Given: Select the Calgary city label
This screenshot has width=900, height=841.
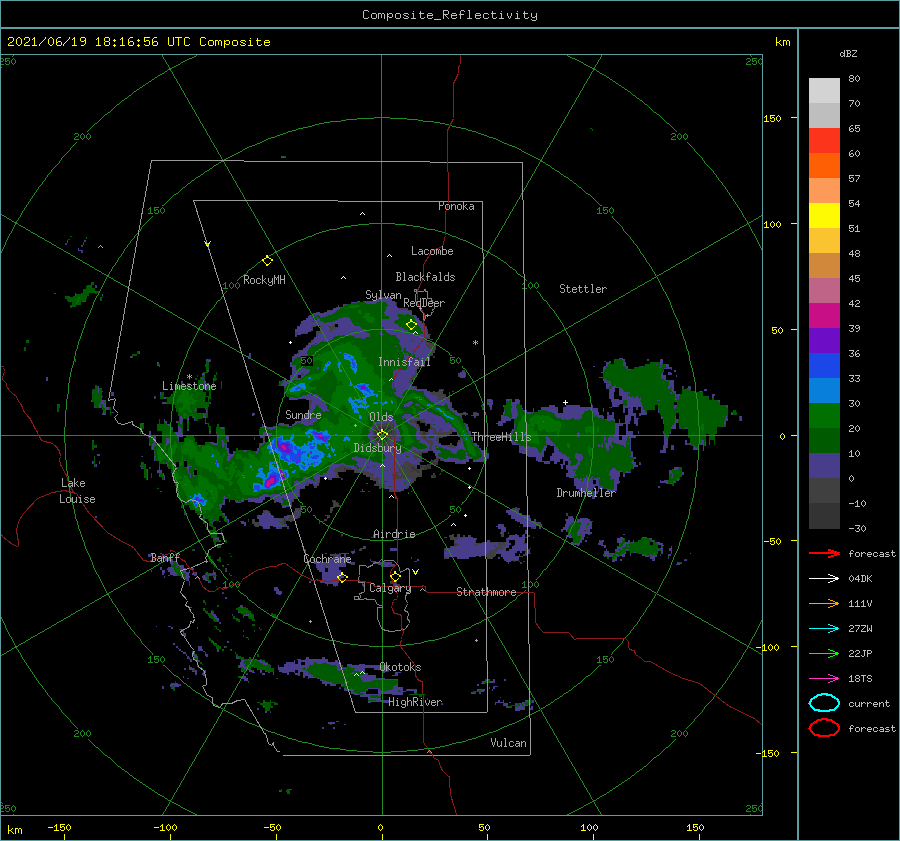Looking at the screenshot, I should [390, 588].
